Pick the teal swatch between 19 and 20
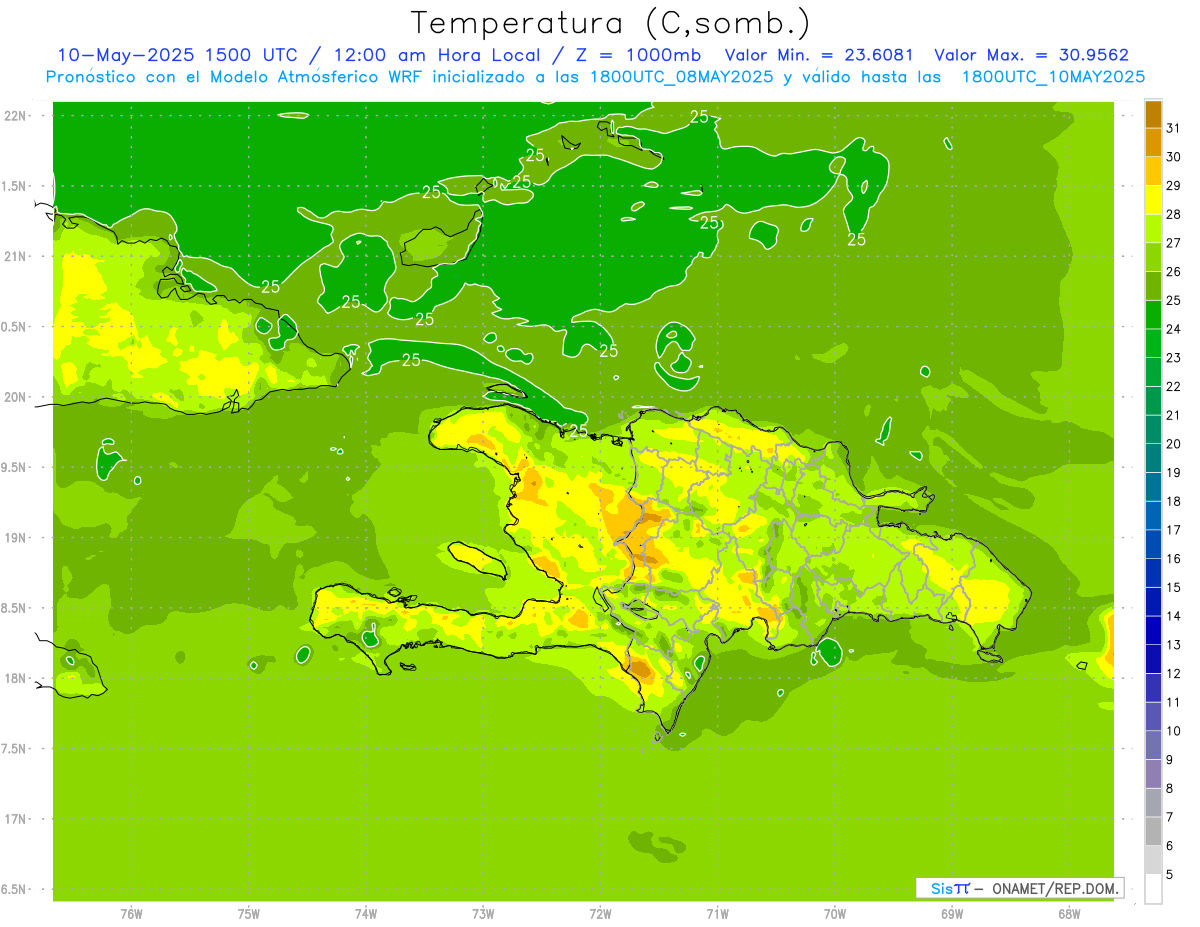Screen dimensions: 1200x927 click(1153, 458)
